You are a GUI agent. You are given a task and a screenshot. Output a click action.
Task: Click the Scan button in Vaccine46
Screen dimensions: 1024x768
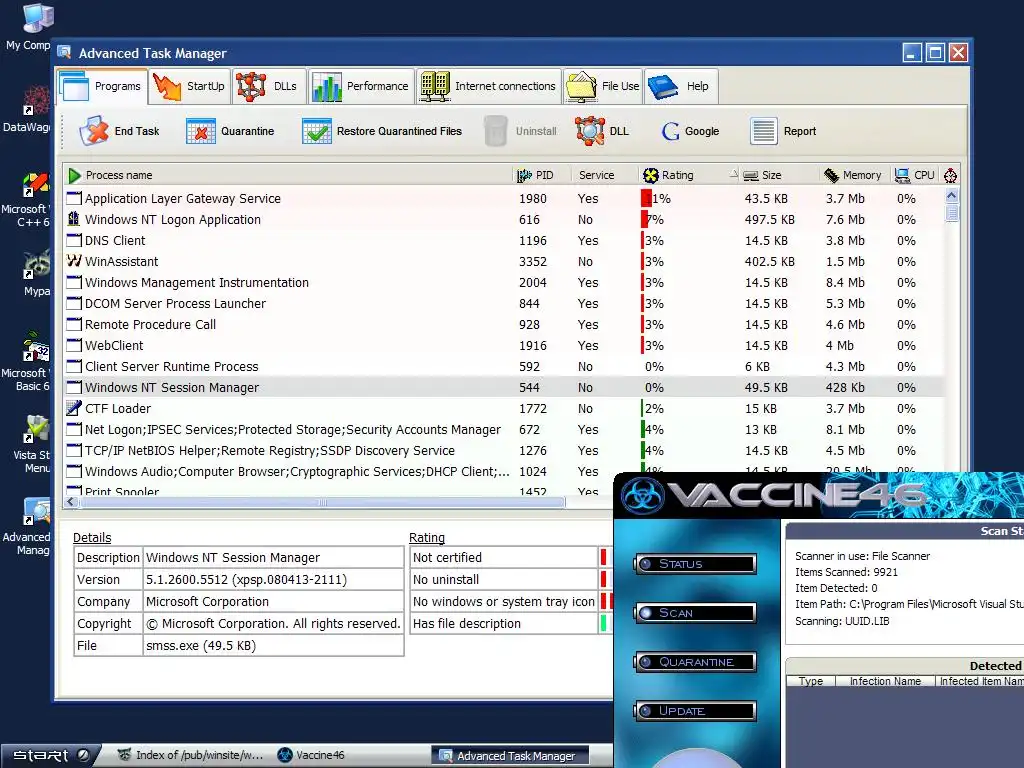[x=695, y=613]
